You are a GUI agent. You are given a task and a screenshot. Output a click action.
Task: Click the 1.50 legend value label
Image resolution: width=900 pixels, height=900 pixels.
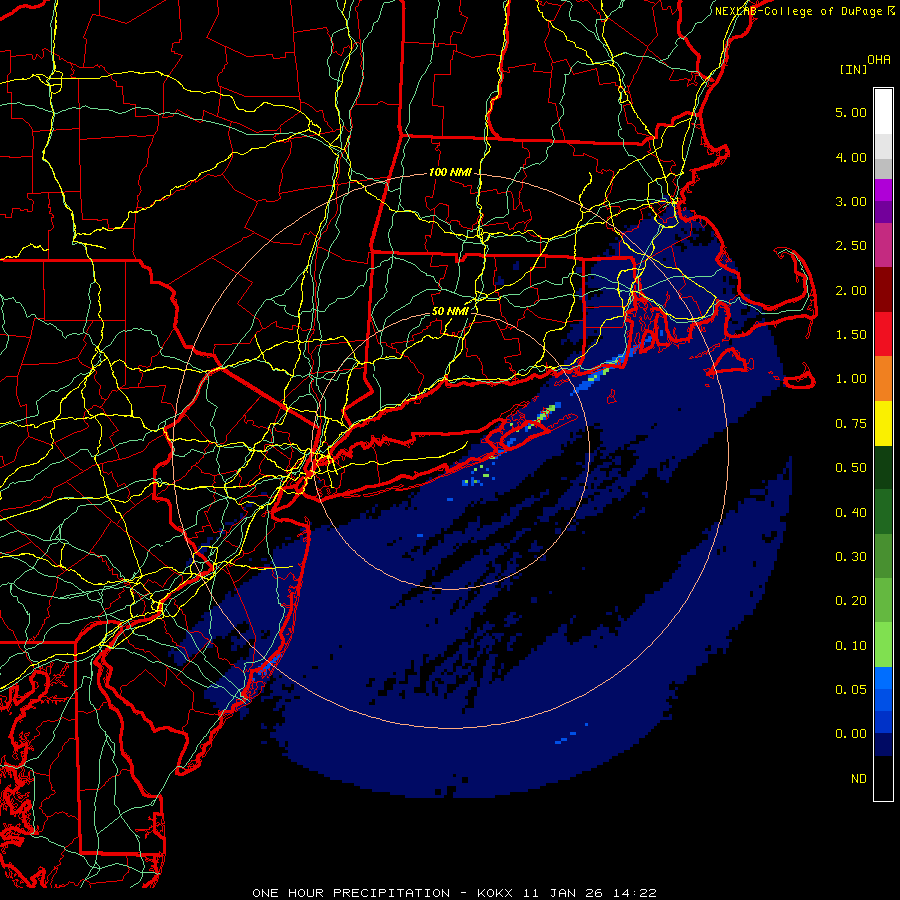point(851,335)
